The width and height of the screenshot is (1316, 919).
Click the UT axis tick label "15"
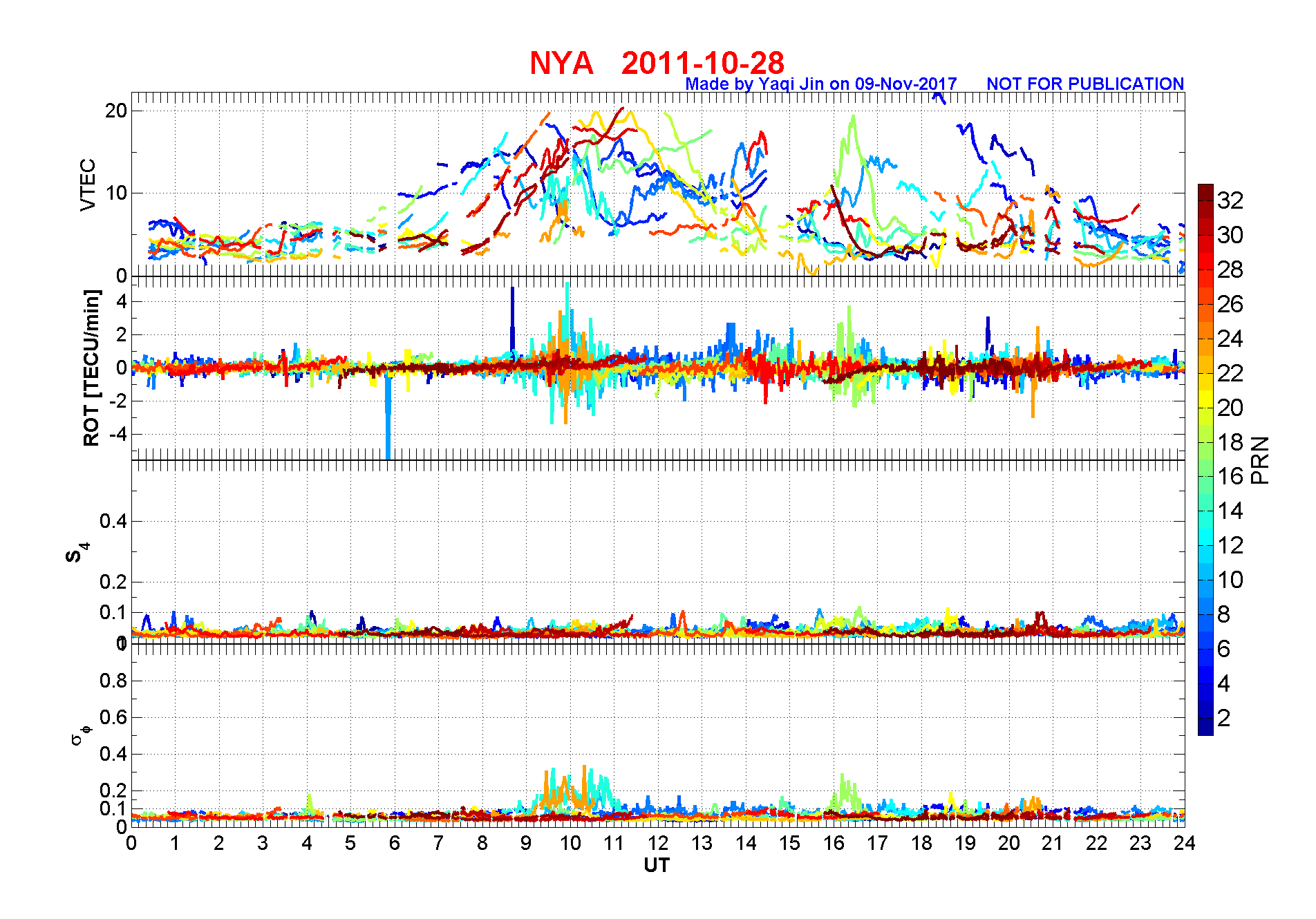tap(789, 843)
